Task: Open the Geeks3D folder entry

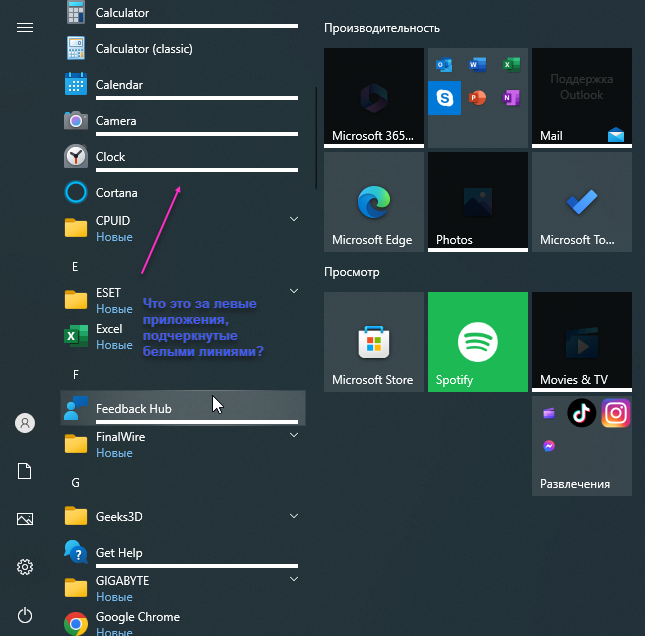Action: 183,516
